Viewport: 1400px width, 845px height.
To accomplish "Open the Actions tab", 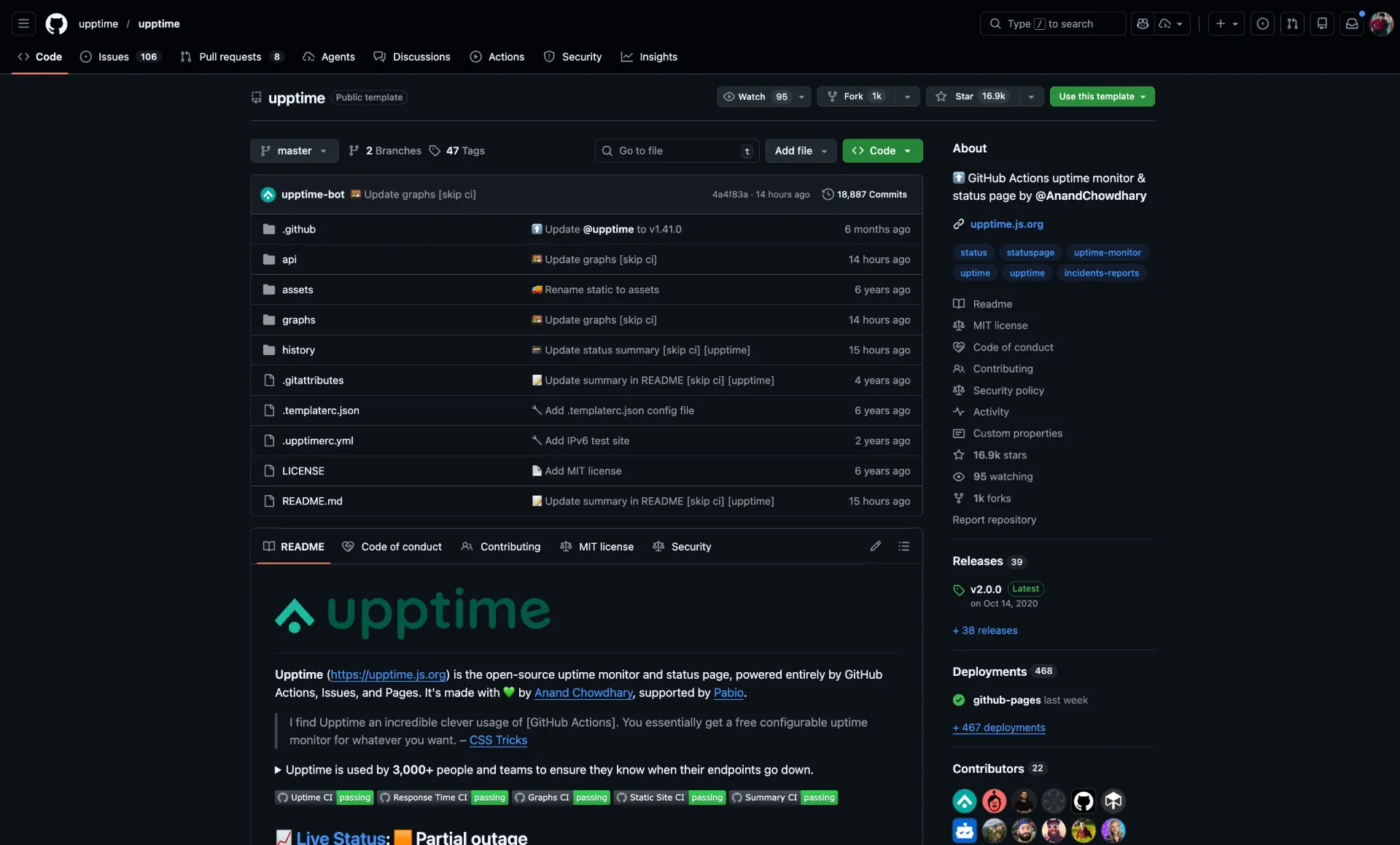I will [x=497, y=57].
